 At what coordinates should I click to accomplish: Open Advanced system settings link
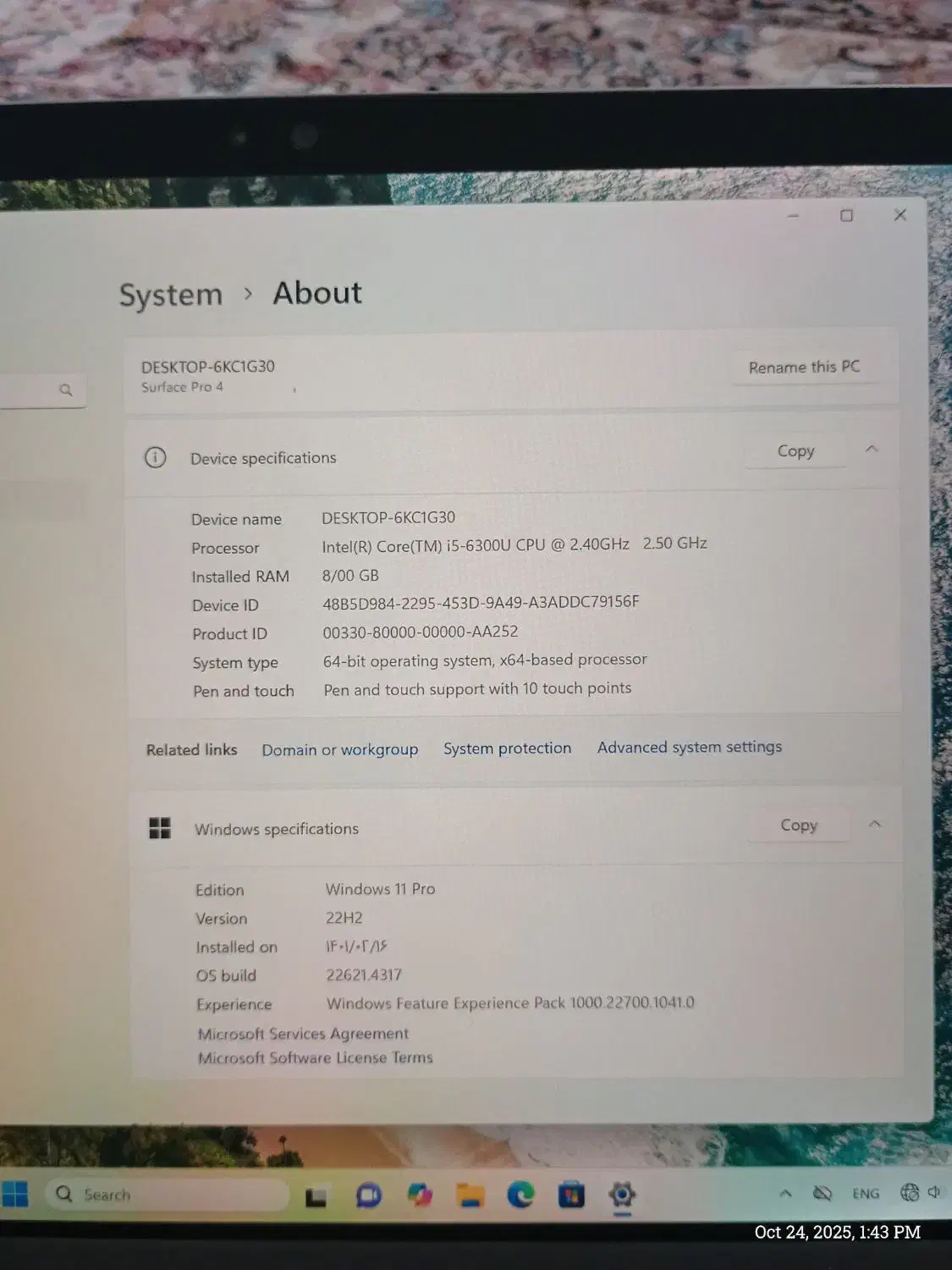[690, 747]
